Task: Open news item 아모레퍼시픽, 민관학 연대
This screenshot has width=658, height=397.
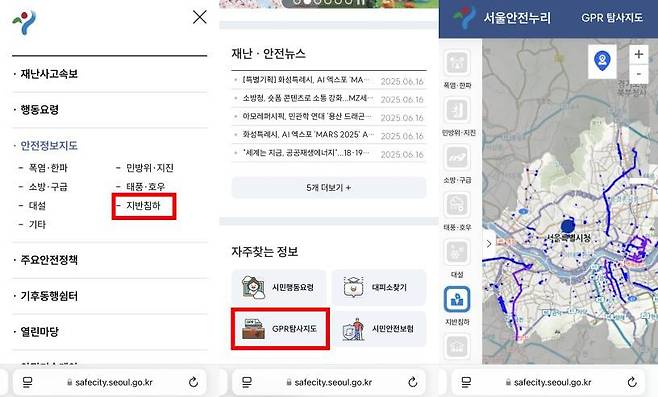Action: pyautogui.click(x=307, y=116)
